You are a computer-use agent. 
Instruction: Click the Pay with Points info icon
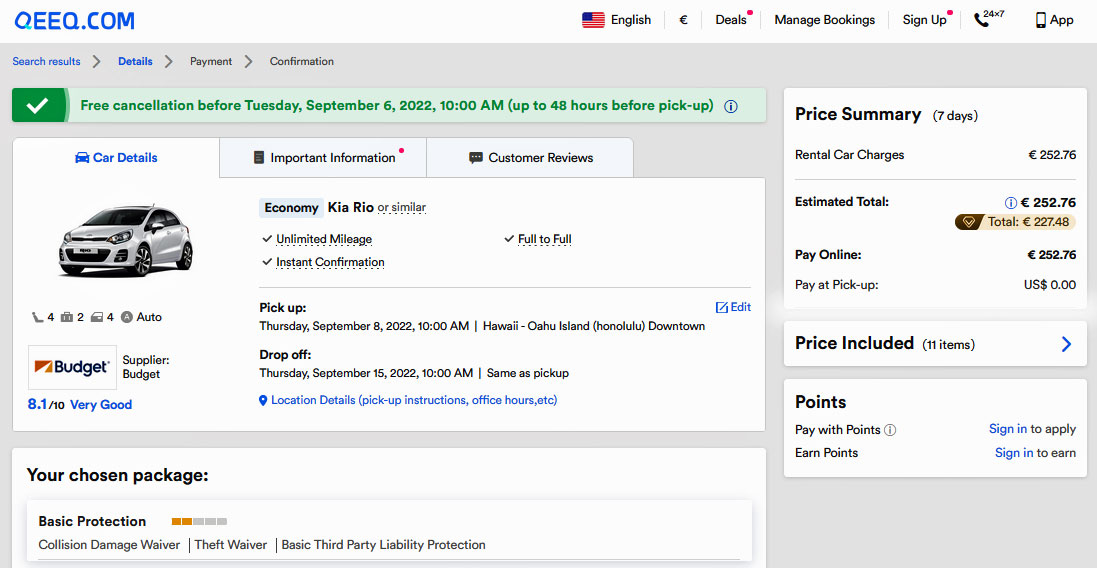pyautogui.click(x=890, y=430)
